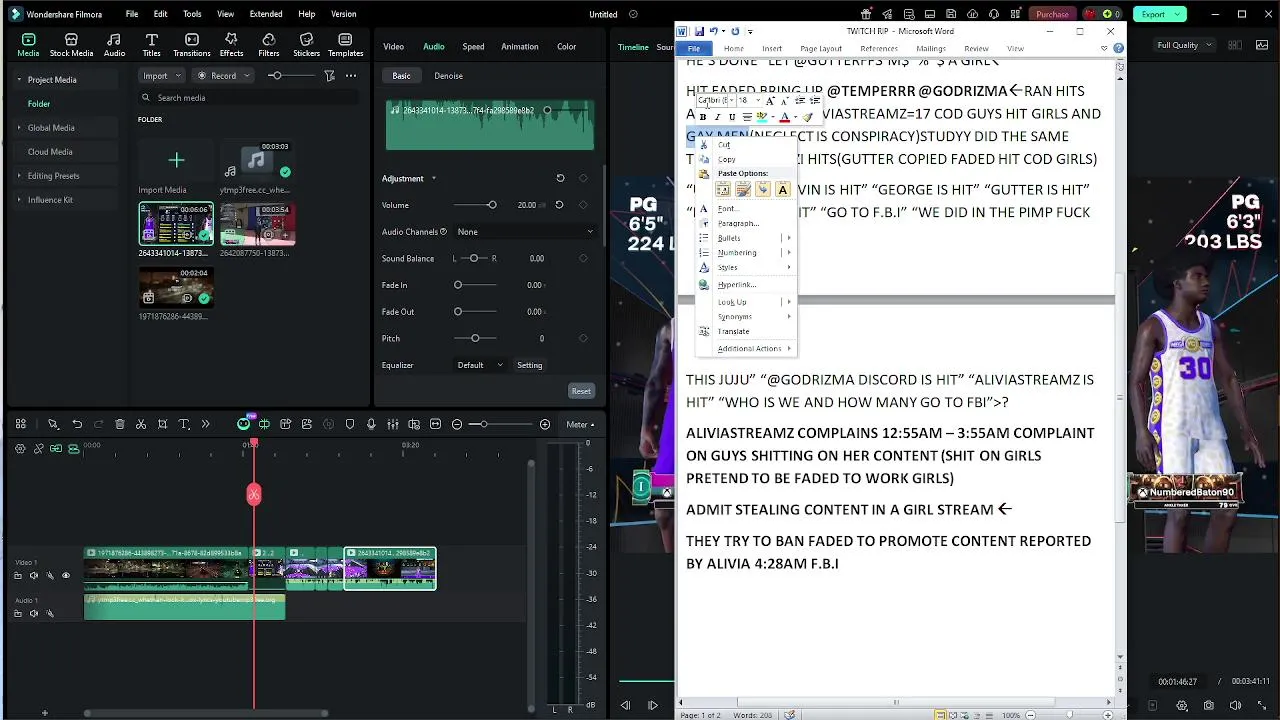1280x720 pixels.
Task: Open the Import dropdown
Action: click(x=160, y=76)
